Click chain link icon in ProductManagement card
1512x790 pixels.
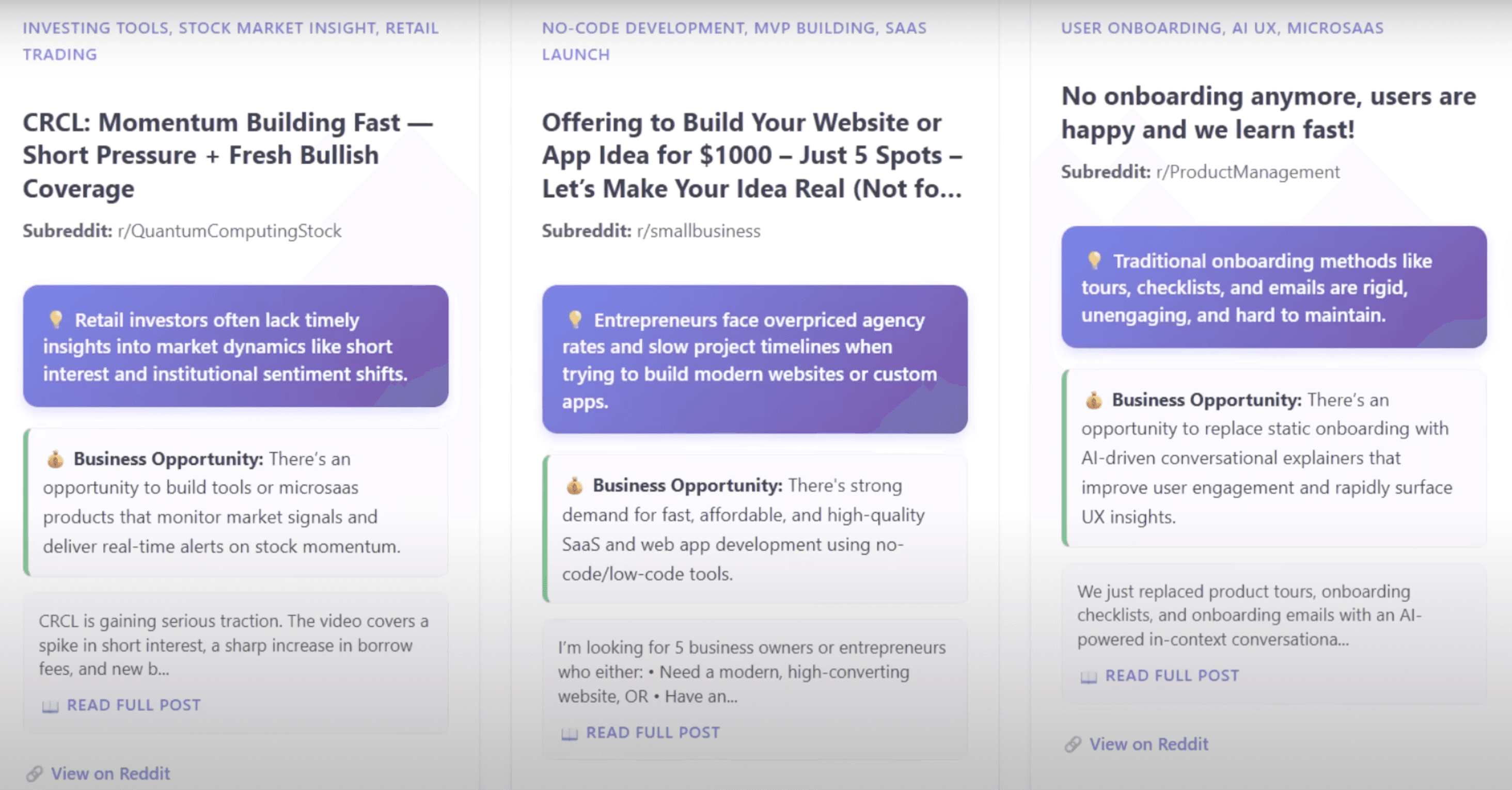point(1073,744)
